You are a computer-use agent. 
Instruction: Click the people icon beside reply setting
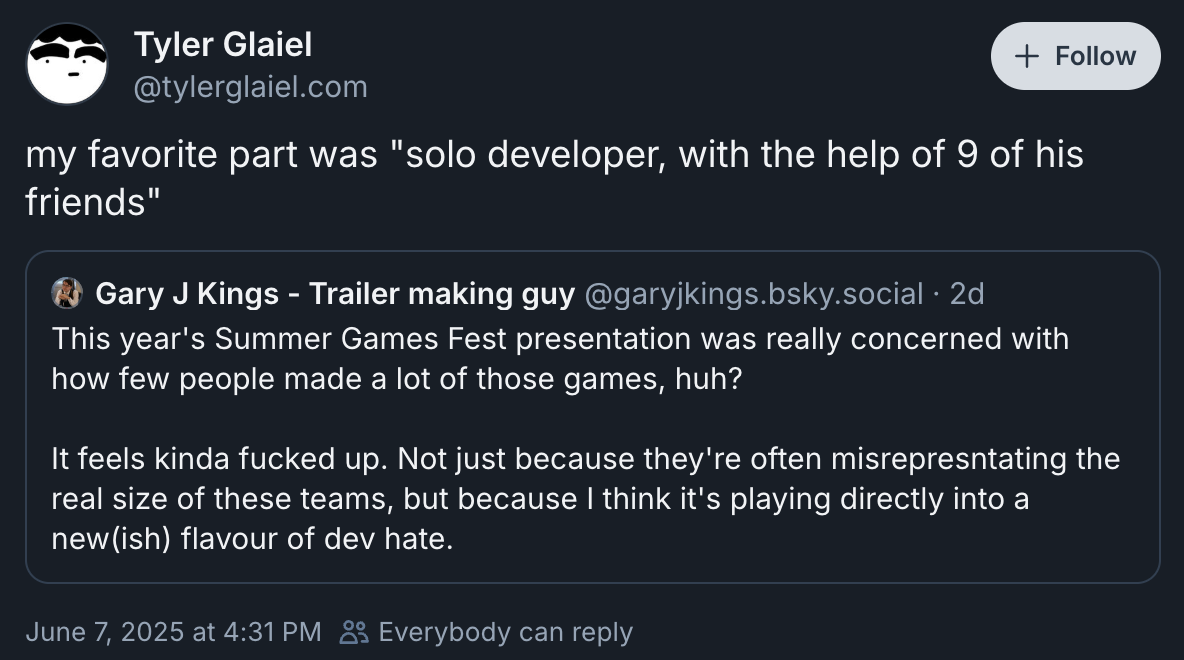[x=354, y=632]
